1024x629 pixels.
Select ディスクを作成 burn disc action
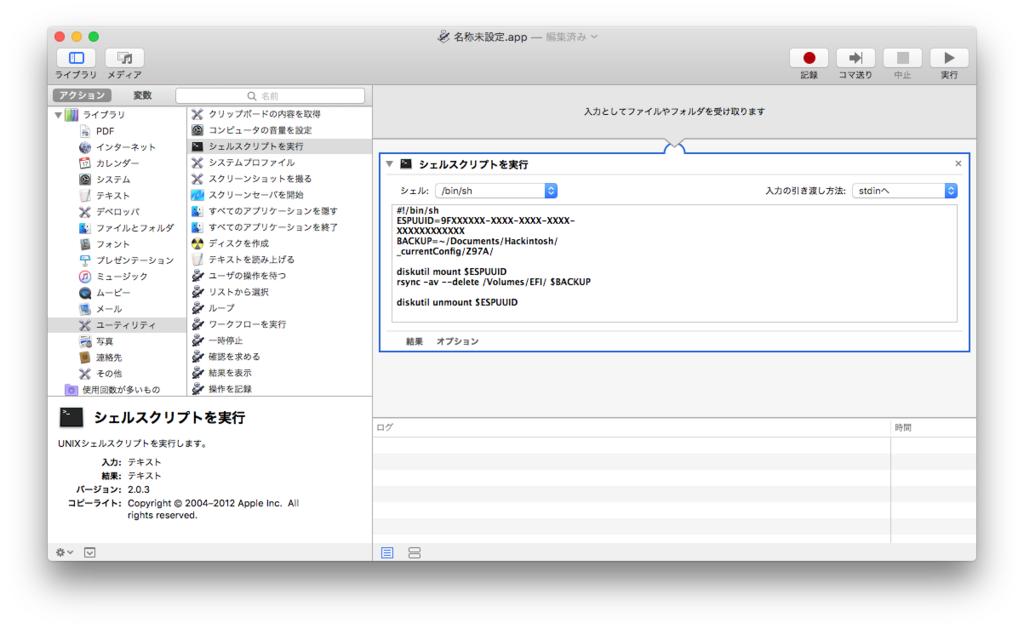[280, 244]
